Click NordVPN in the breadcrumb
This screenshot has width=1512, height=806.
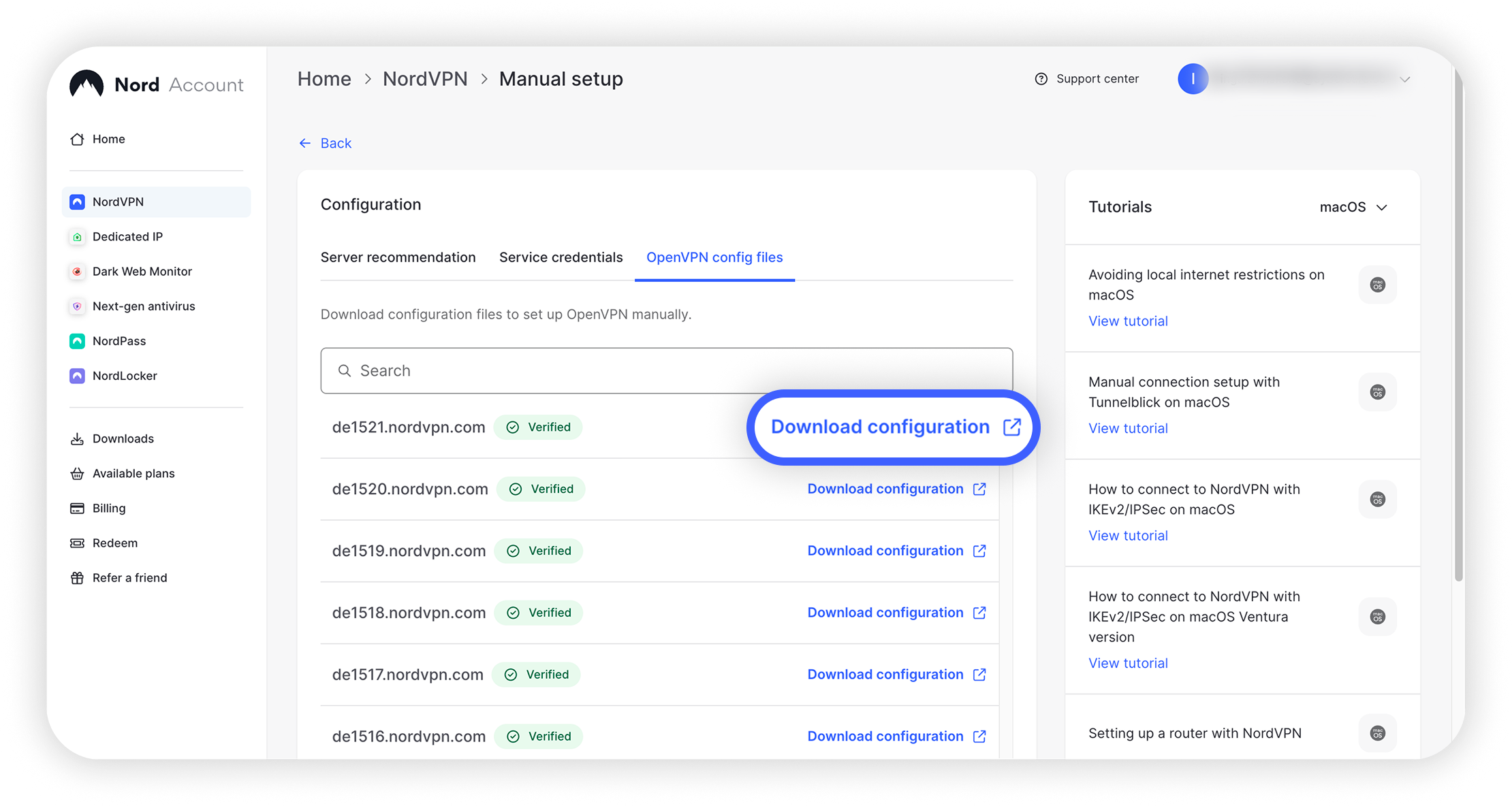(x=425, y=79)
